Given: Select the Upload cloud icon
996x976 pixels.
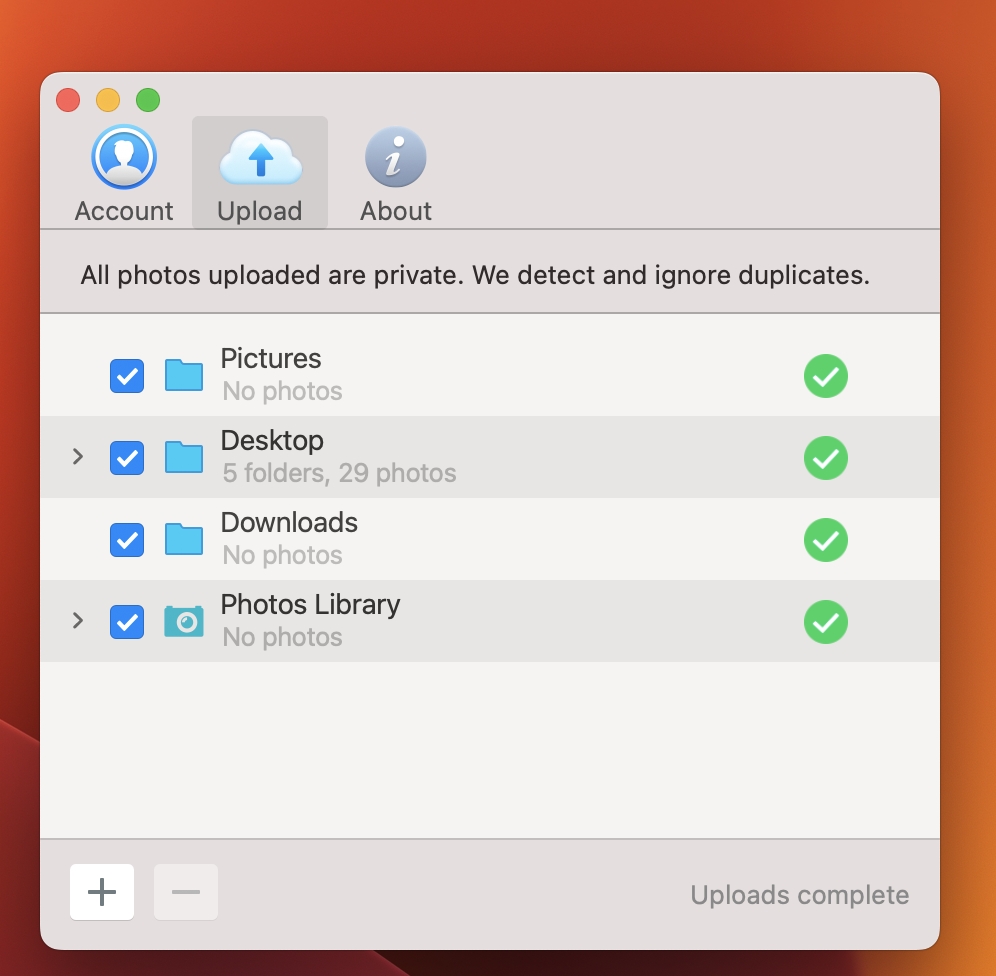Looking at the screenshot, I should coord(259,157).
